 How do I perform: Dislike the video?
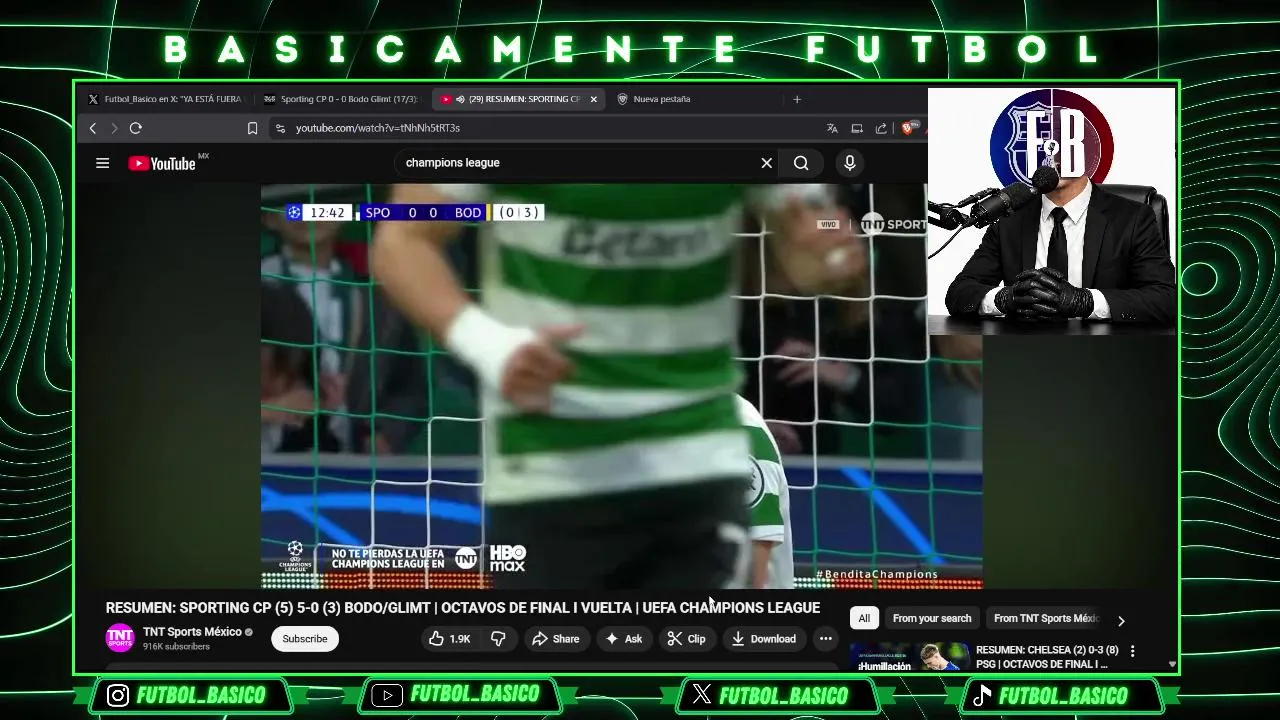point(498,639)
